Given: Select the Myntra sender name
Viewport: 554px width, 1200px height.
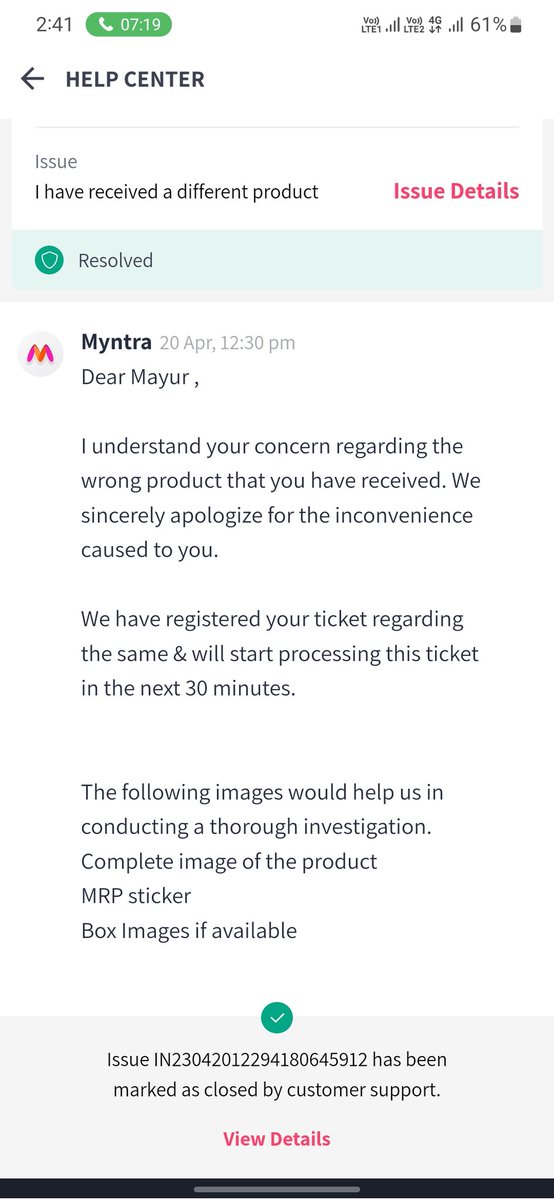Looking at the screenshot, I should [116, 342].
